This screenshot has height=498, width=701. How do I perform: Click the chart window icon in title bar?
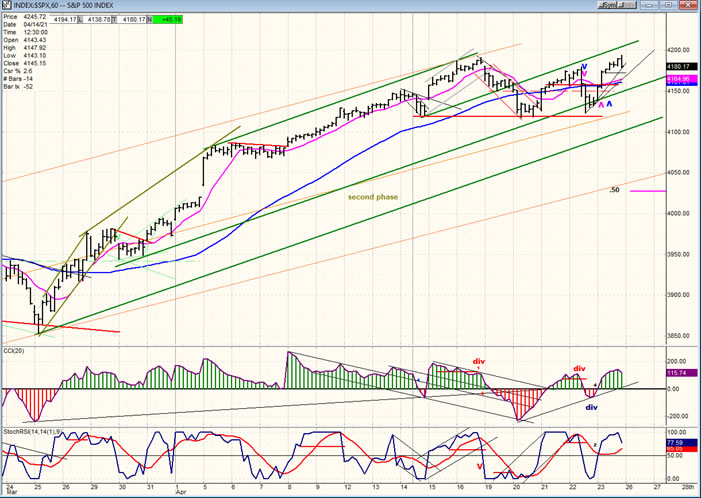(x=6, y=5)
